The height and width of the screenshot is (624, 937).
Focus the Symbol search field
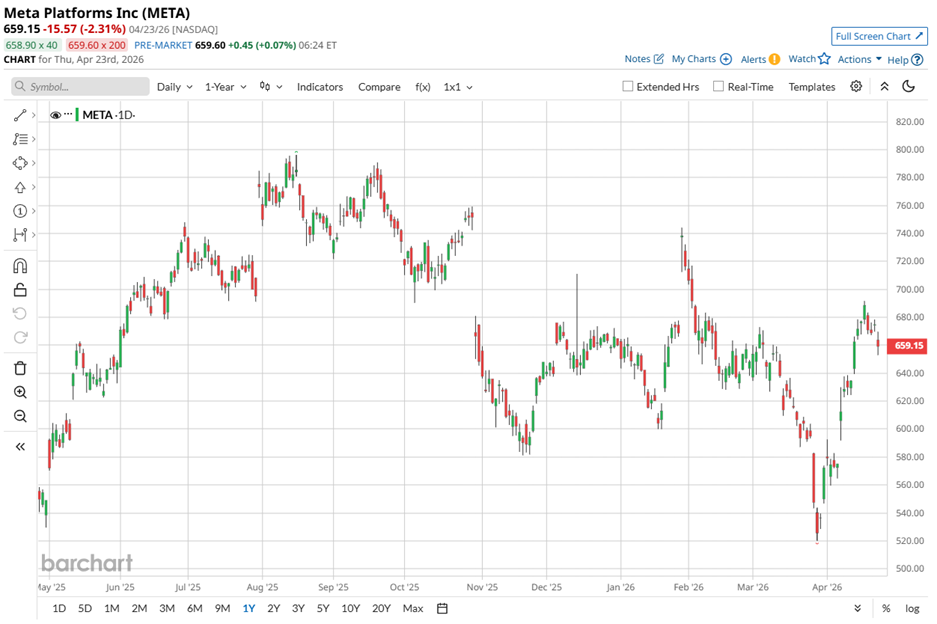[78, 87]
